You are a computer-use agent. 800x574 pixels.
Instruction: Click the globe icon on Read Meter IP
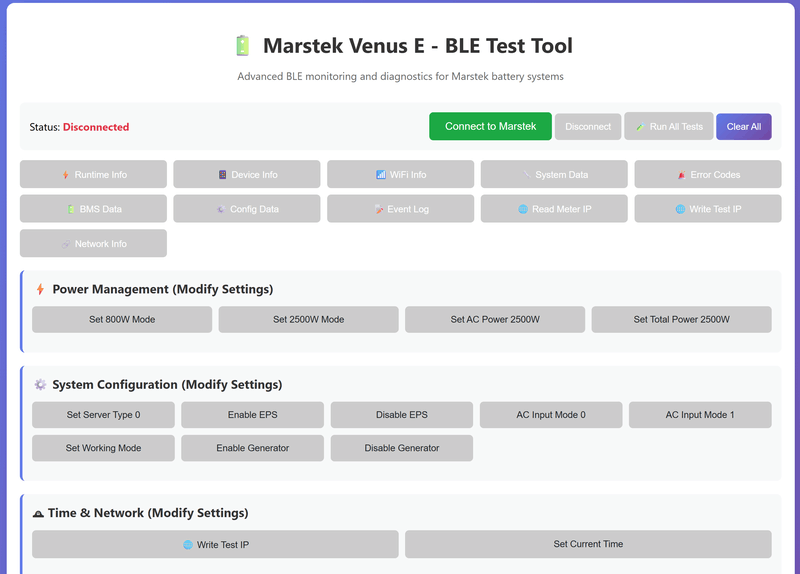click(523, 209)
